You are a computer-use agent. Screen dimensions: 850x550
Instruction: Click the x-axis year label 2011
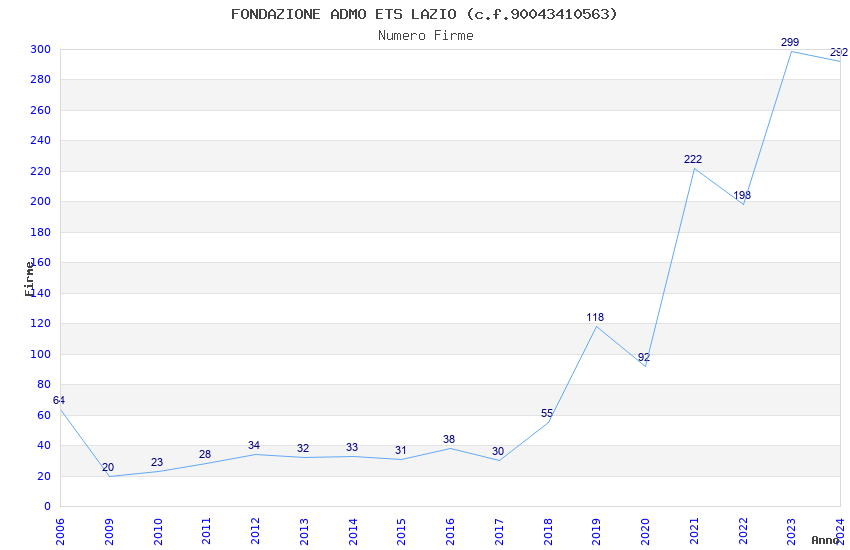point(206,531)
